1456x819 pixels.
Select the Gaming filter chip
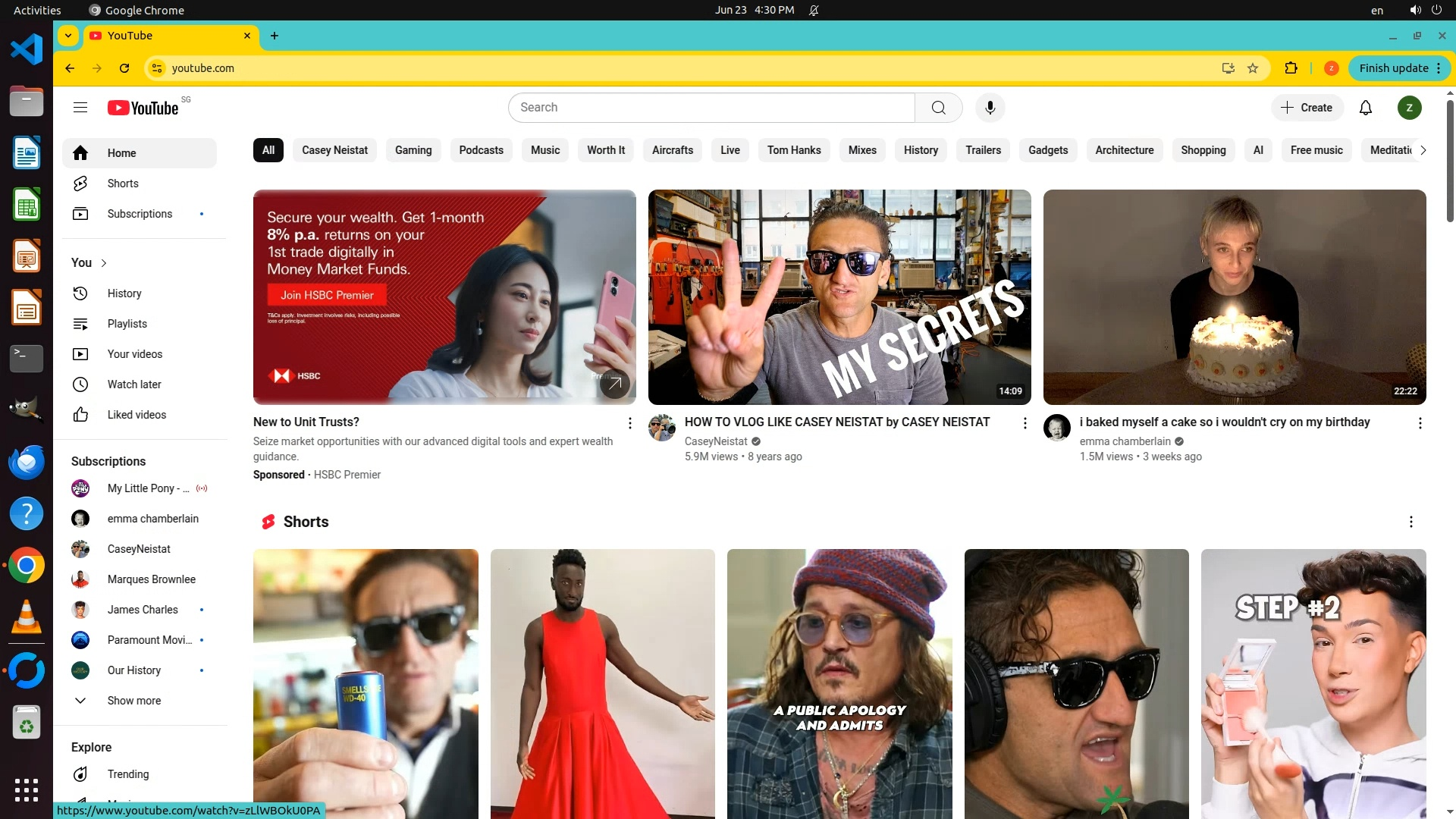[x=413, y=150]
